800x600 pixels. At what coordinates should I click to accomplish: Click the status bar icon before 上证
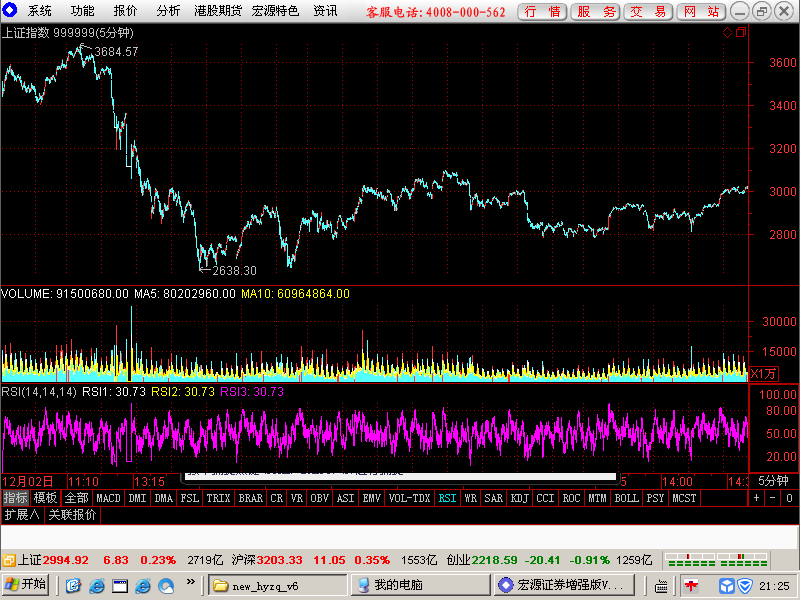pyautogui.click(x=9, y=561)
